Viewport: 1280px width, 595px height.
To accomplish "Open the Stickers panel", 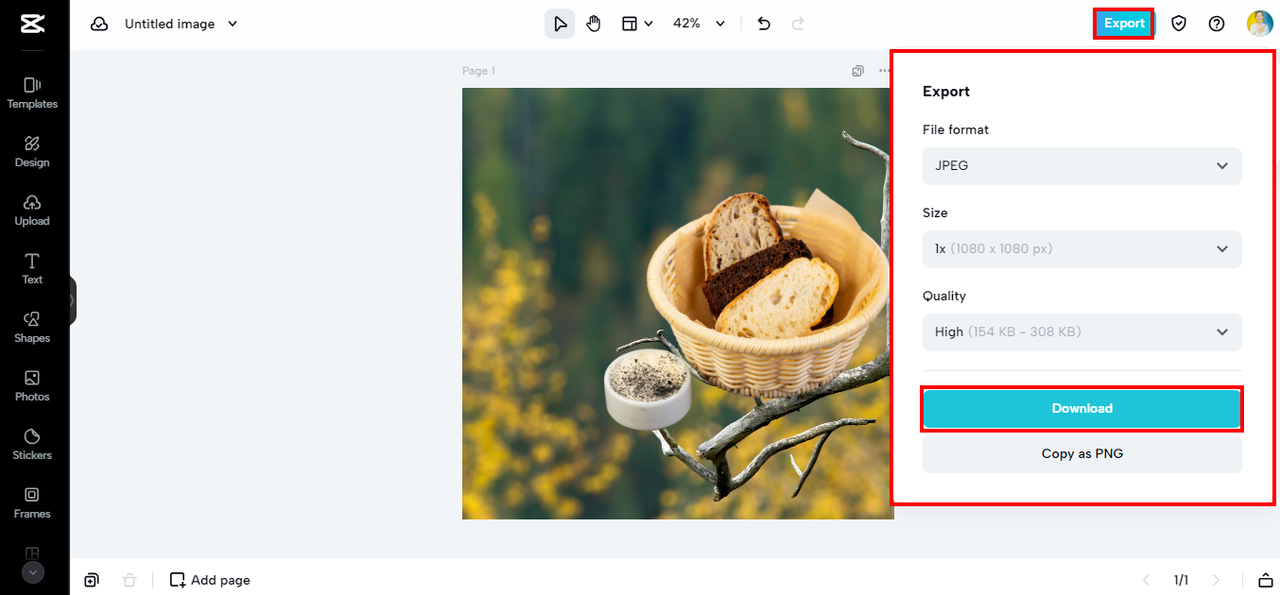I will click(32, 444).
